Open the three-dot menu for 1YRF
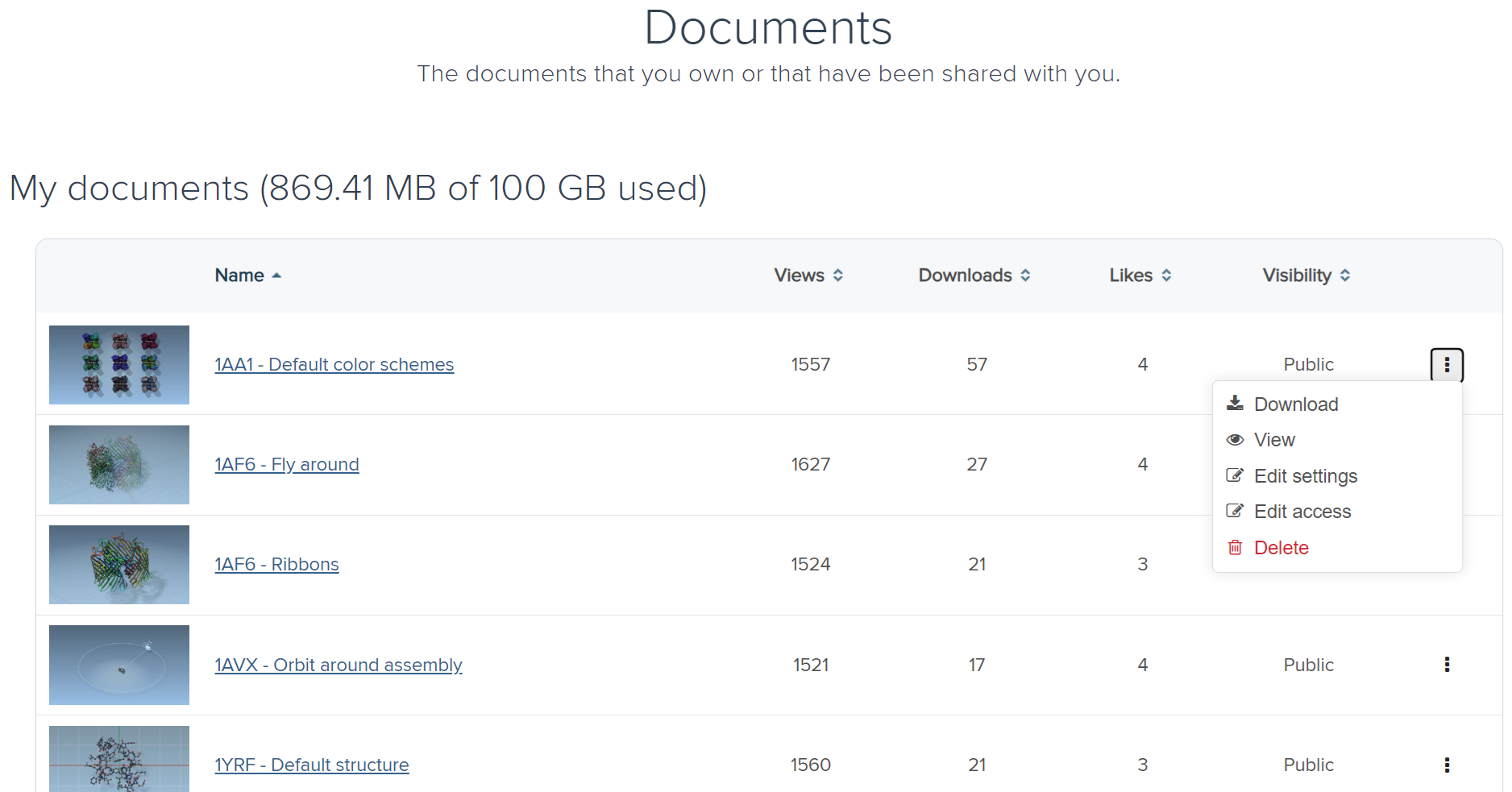 point(1447,765)
